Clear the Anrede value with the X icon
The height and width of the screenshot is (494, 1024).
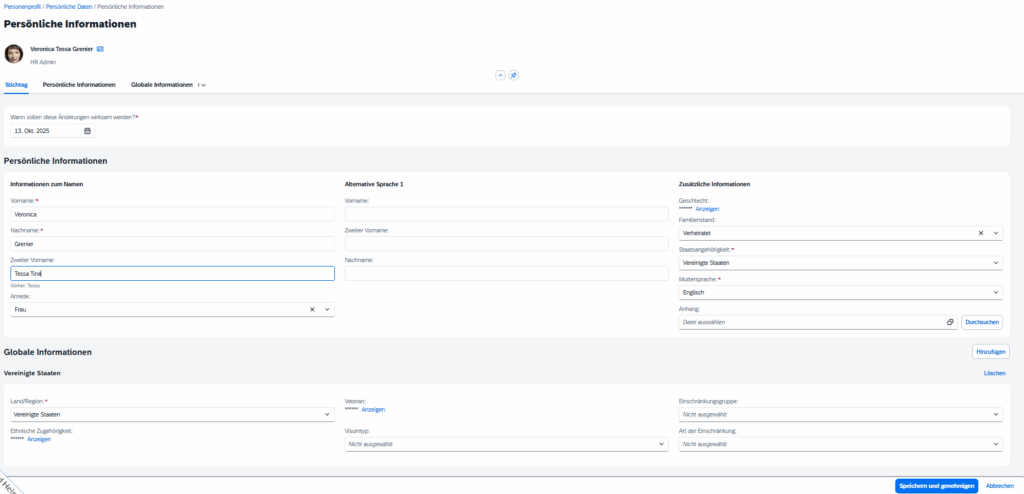pyautogui.click(x=312, y=310)
